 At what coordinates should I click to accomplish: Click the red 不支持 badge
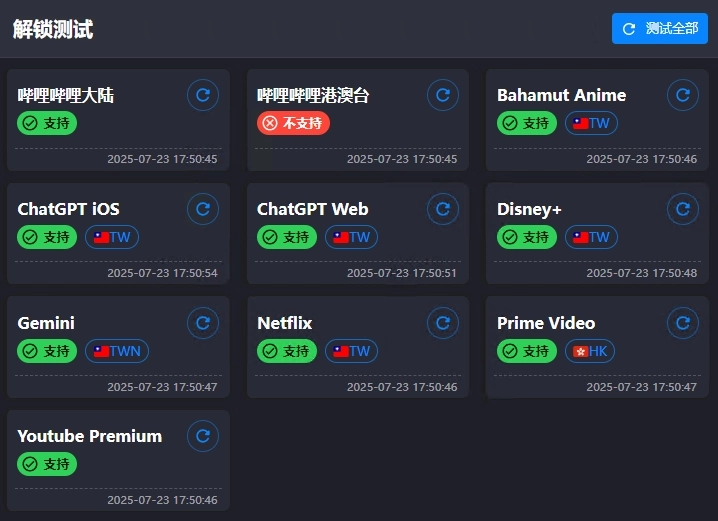pyautogui.click(x=293, y=123)
